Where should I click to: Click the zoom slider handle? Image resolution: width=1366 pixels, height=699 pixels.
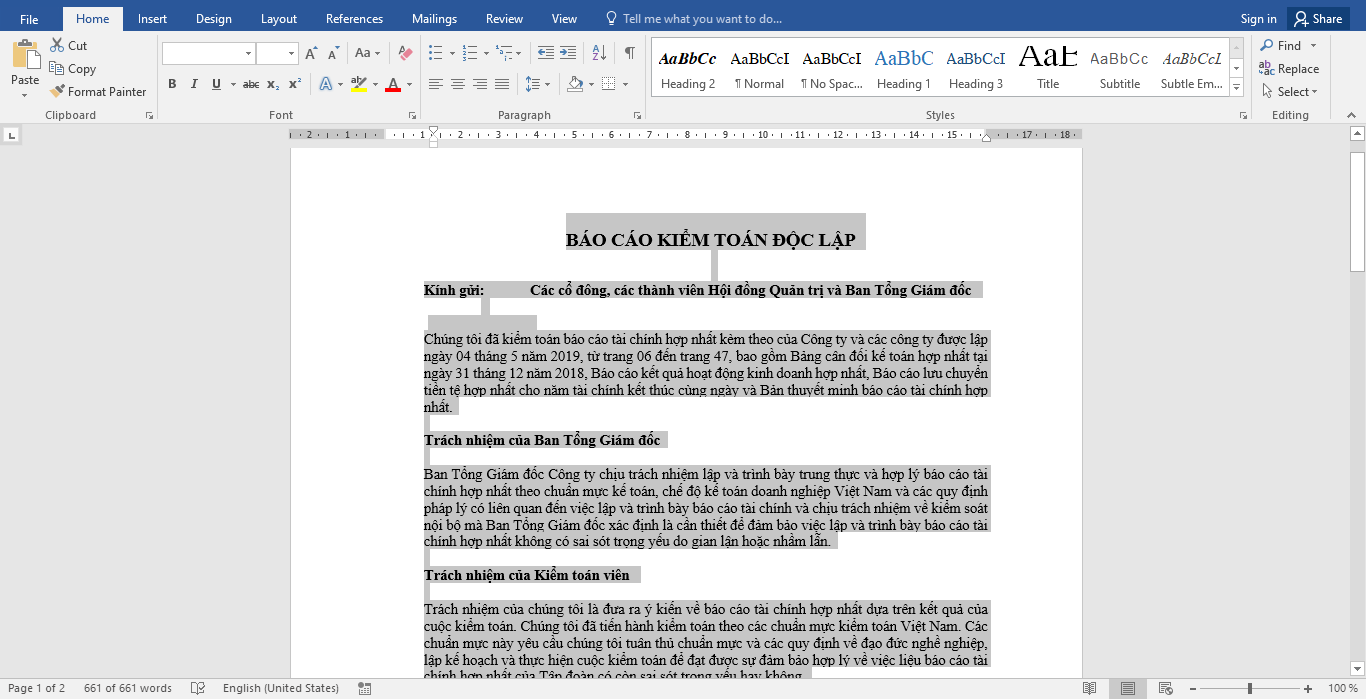pos(1249,688)
